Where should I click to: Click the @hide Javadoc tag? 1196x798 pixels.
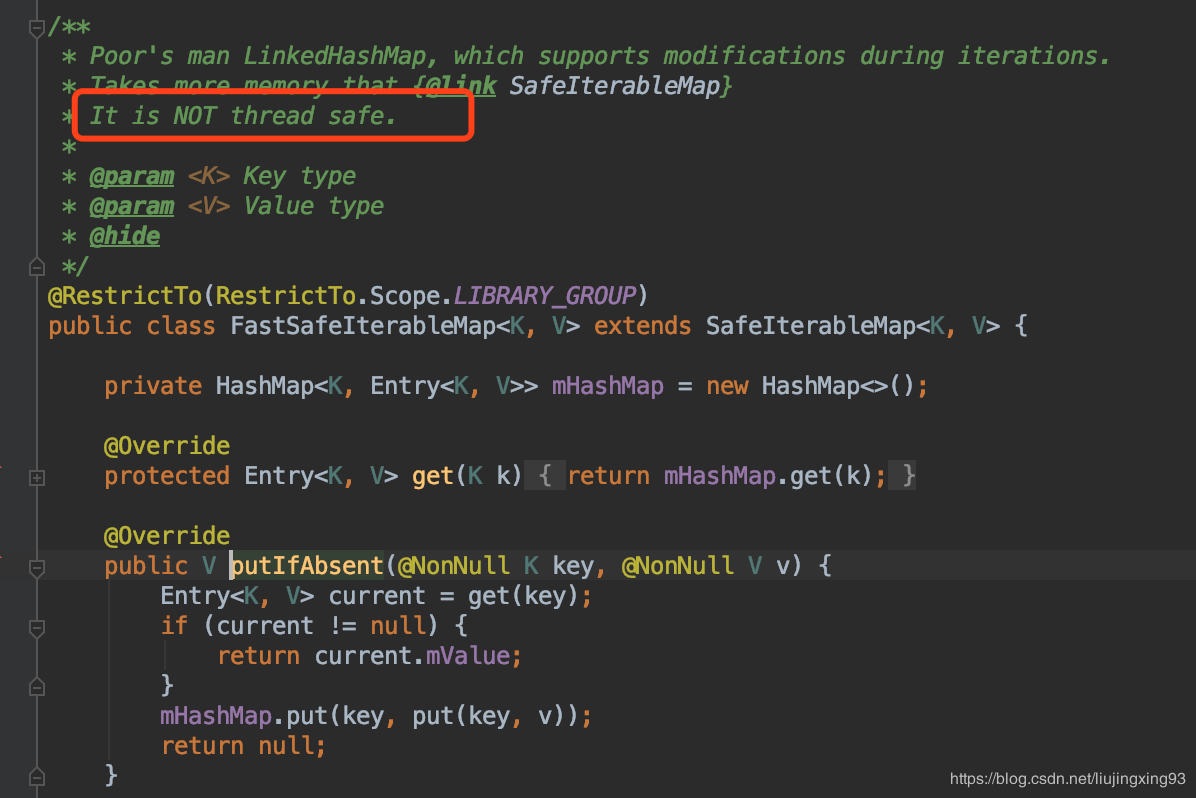pos(125,236)
